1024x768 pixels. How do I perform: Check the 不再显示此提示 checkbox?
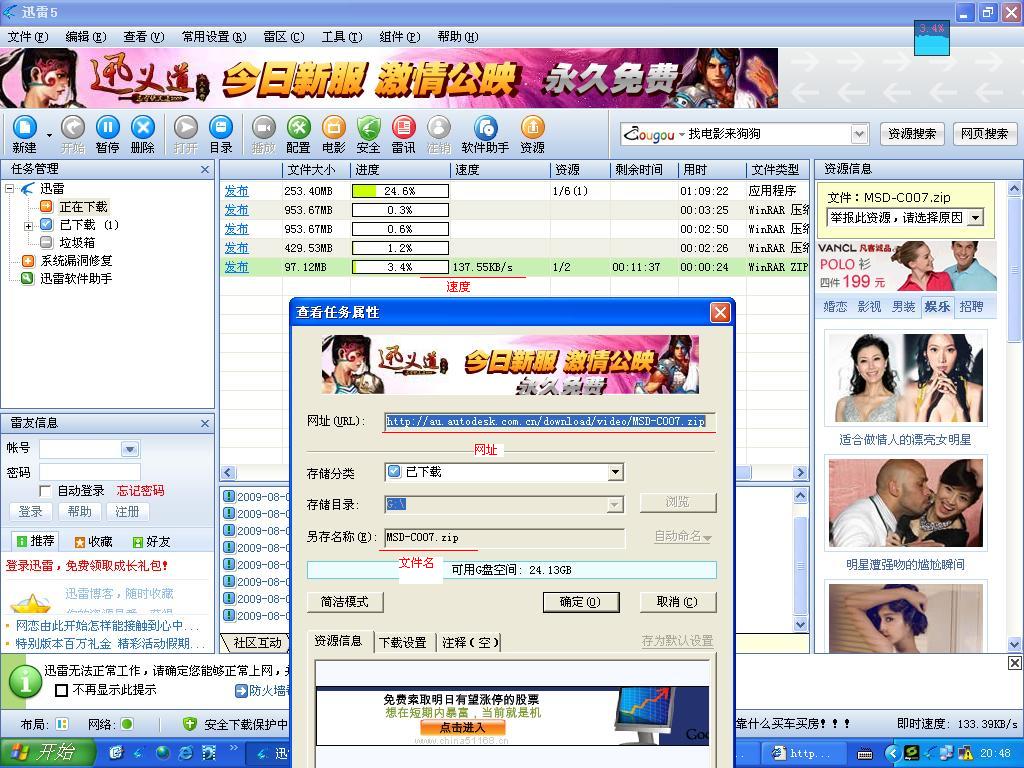61,690
